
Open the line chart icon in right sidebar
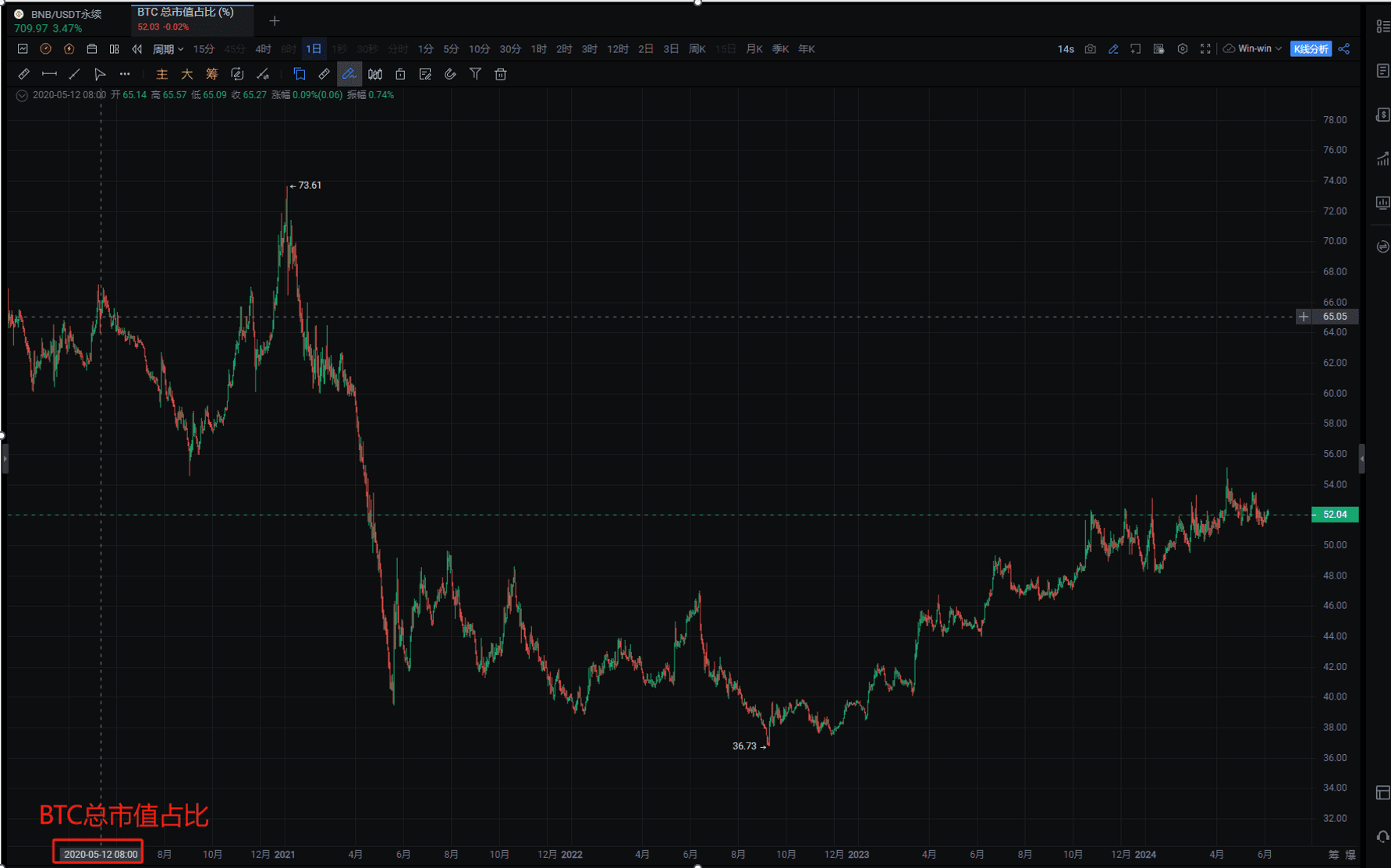[1382, 159]
